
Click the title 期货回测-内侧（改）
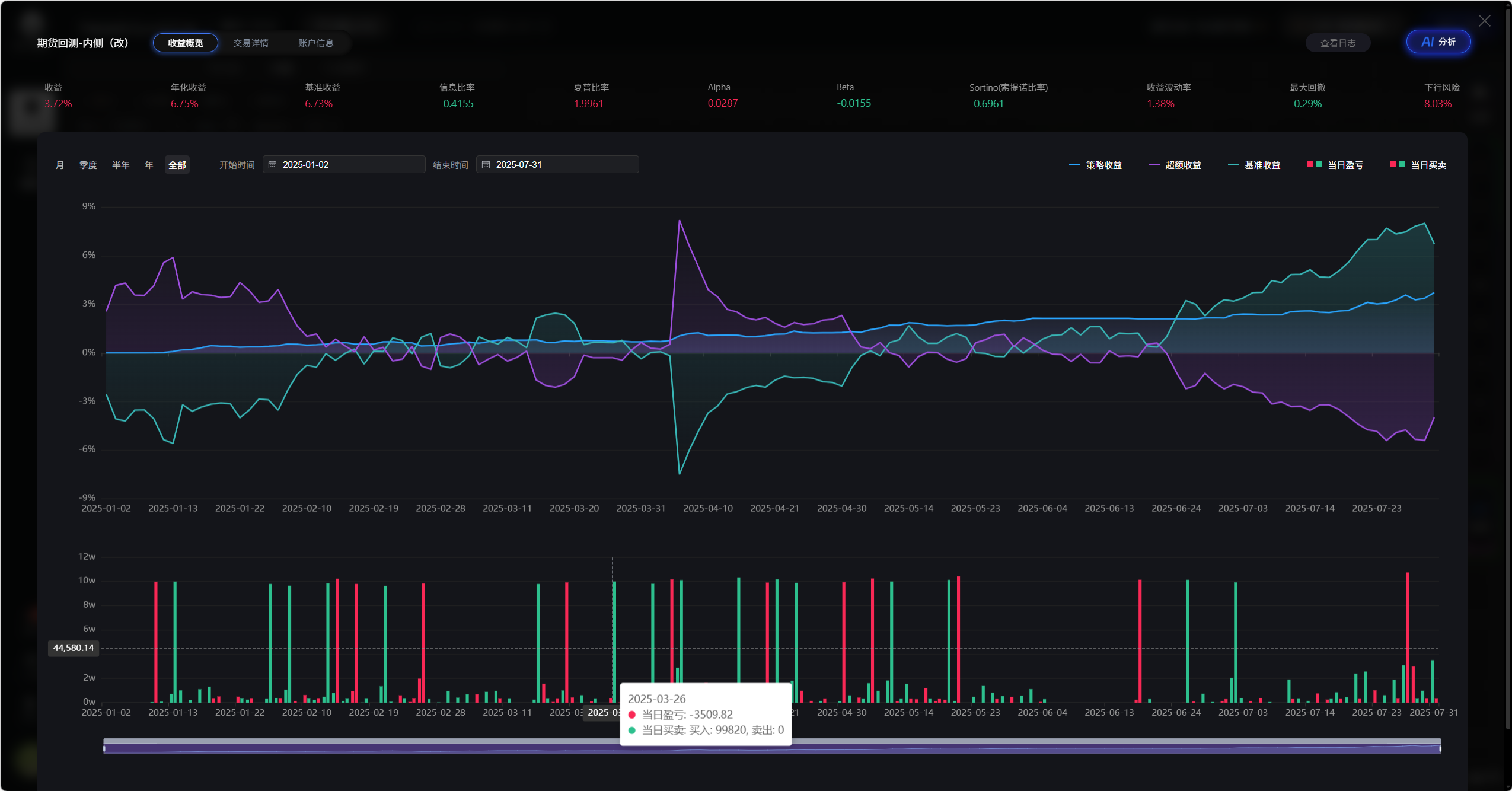click(83, 43)
